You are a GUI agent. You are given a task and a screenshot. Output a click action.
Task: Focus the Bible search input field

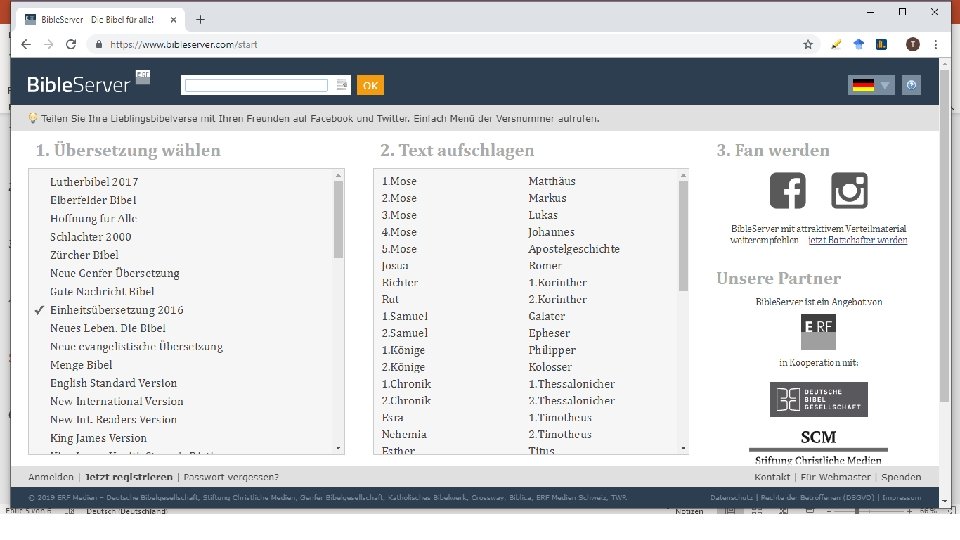click(x=257, y=85)
